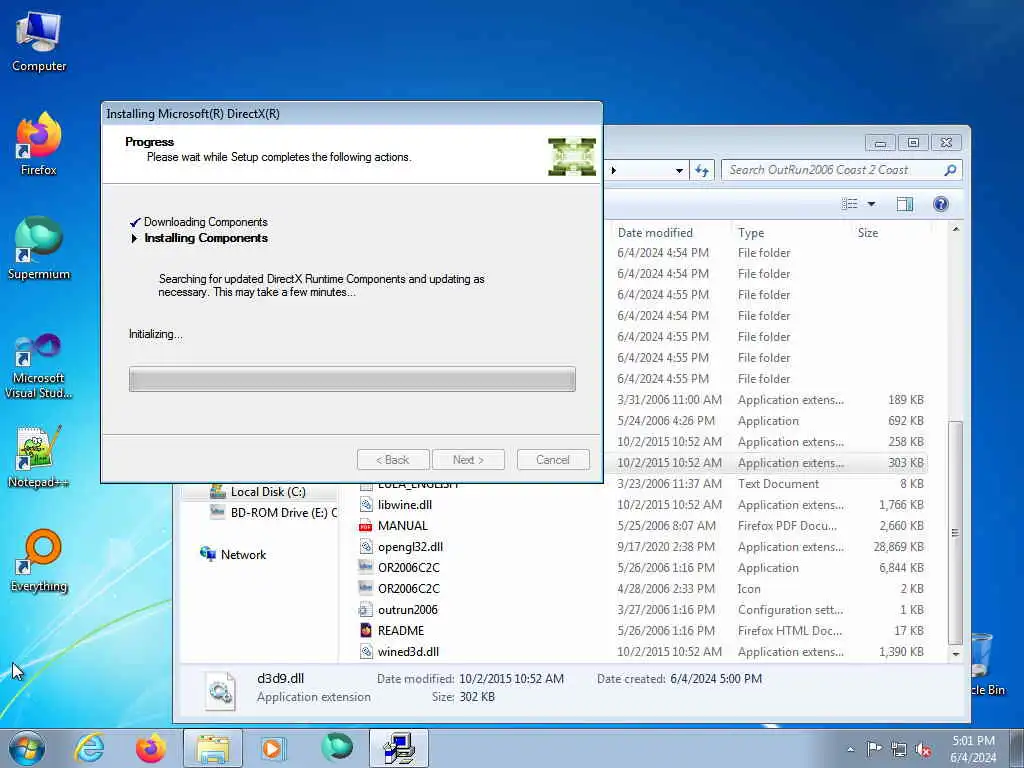Click the d3d9.dll details pane thumbnail
This screenshot has height=768, width=1024.
[220, 691]
